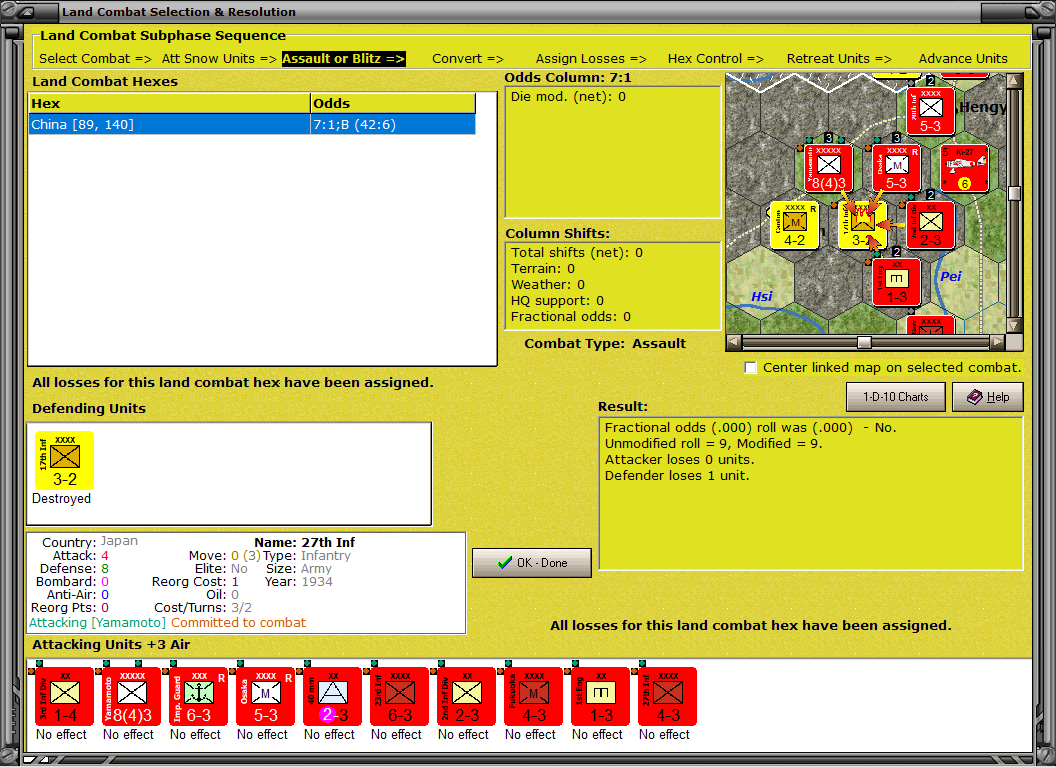Select the 1st Eng 1-3 engineer unit
Image resolution: width=1056 pixels, height=768 pixels.
[x=600, y=697]
